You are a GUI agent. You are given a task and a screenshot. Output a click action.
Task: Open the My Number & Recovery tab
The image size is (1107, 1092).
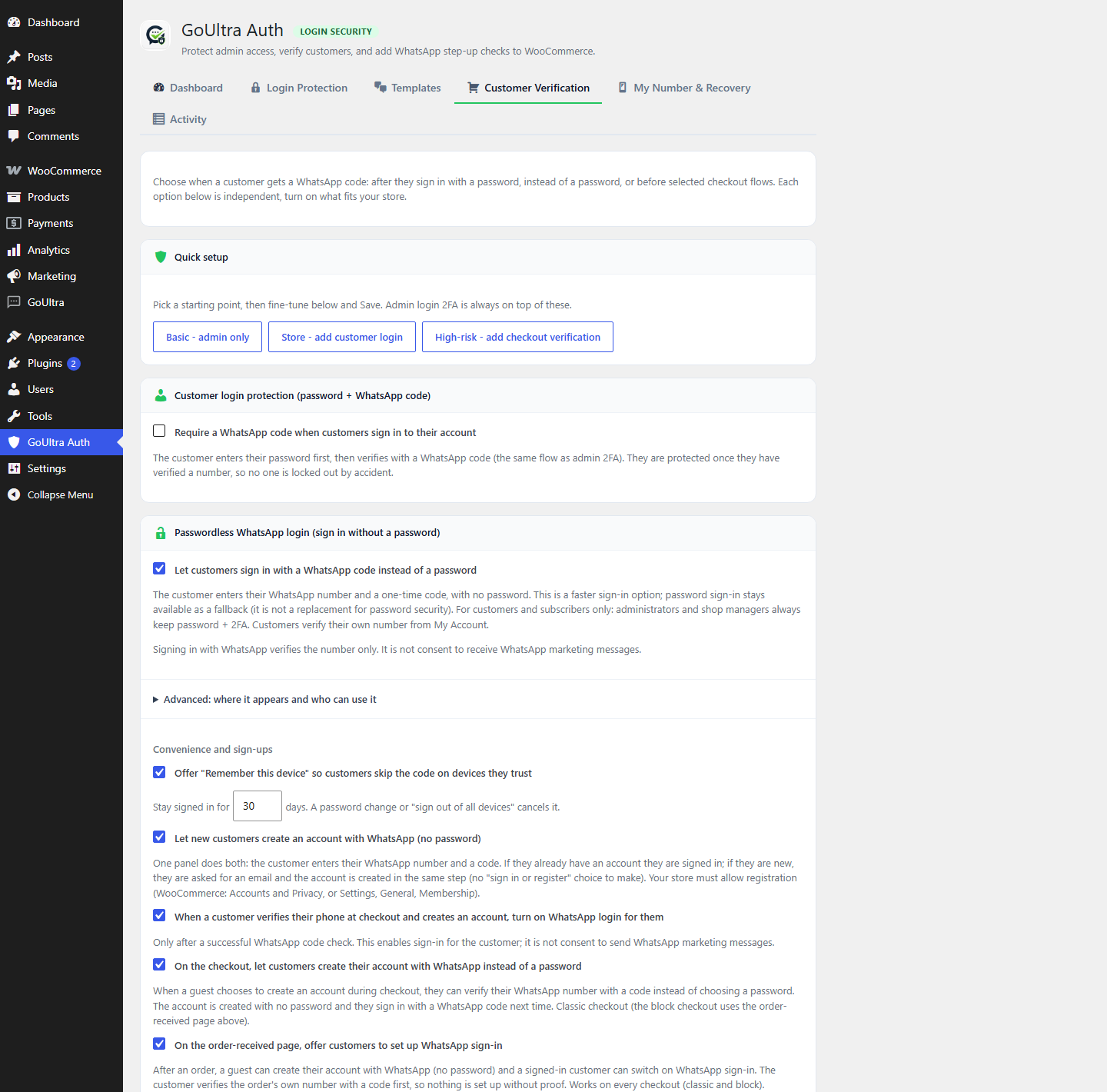684,88
